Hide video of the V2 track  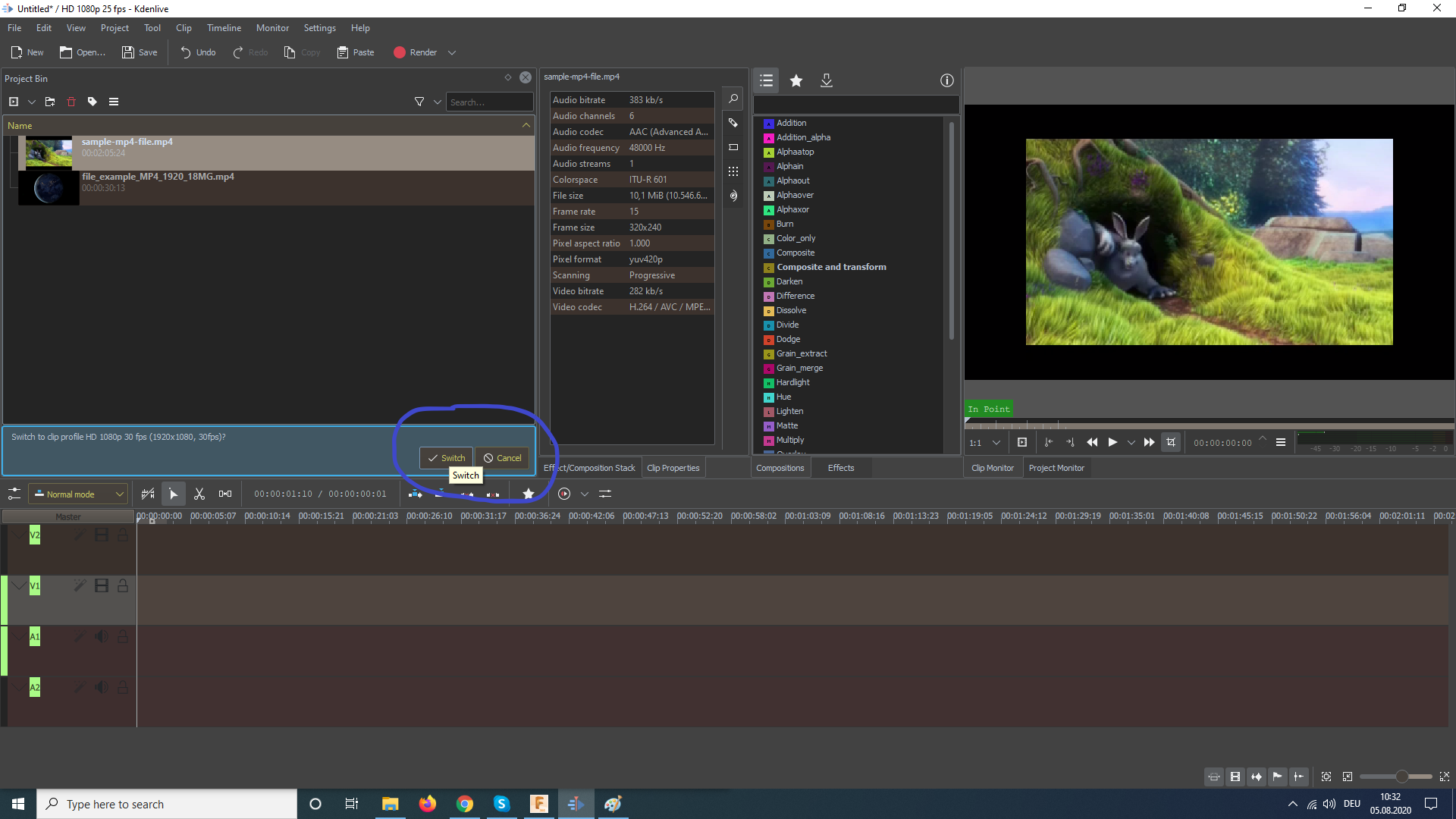pos(102,535)
